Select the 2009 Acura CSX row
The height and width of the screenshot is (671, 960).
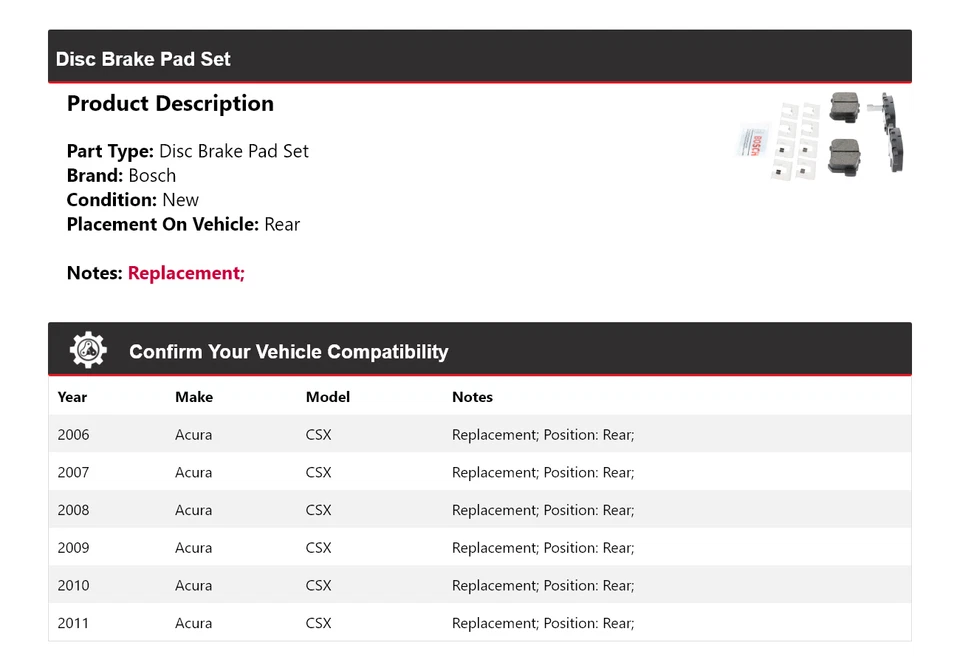(479, 548)
